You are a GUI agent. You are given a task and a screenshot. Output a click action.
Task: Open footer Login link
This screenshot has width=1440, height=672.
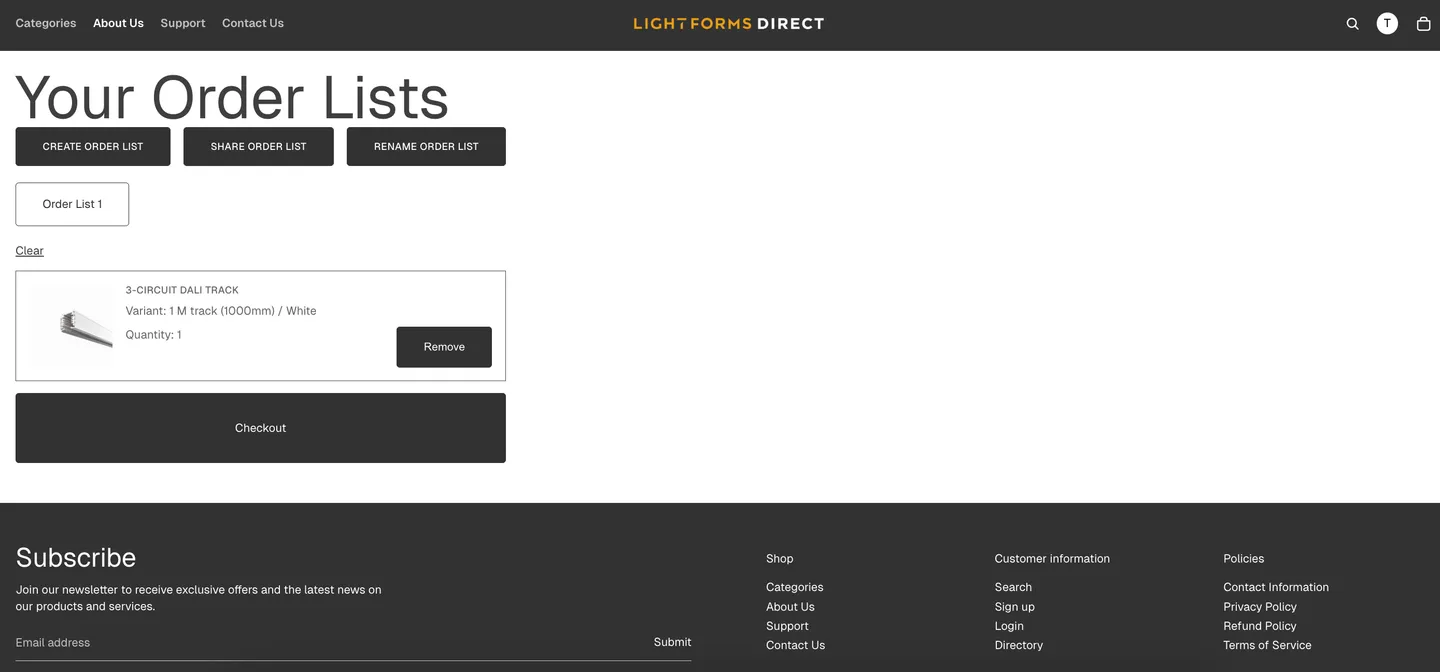[x=1009, y=626]
